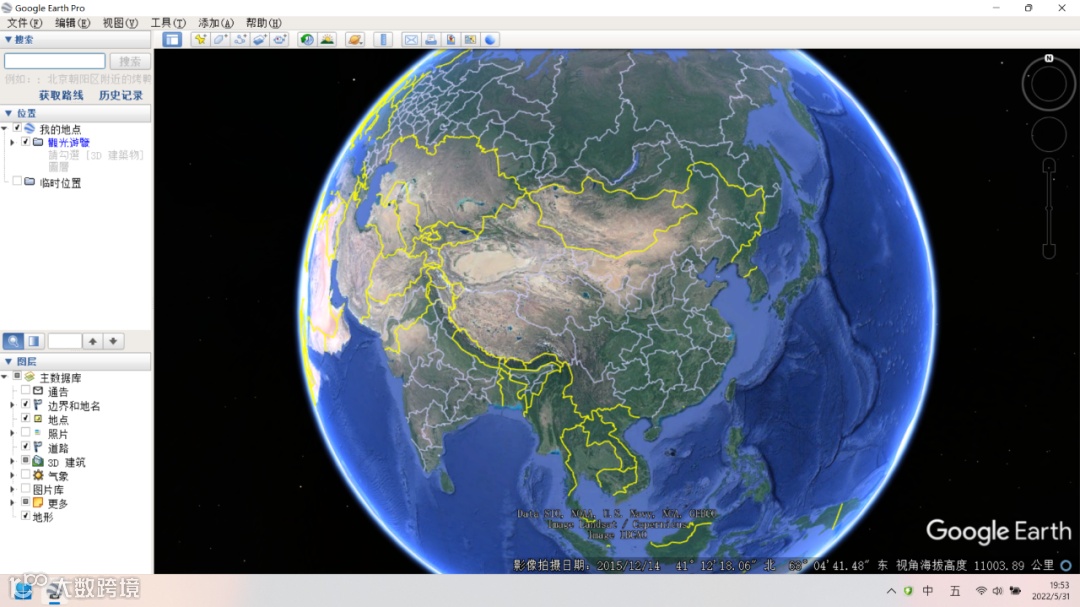1080x607 pixels.
Task: Open the Email view toolbar icon
Action: point(411,40)
